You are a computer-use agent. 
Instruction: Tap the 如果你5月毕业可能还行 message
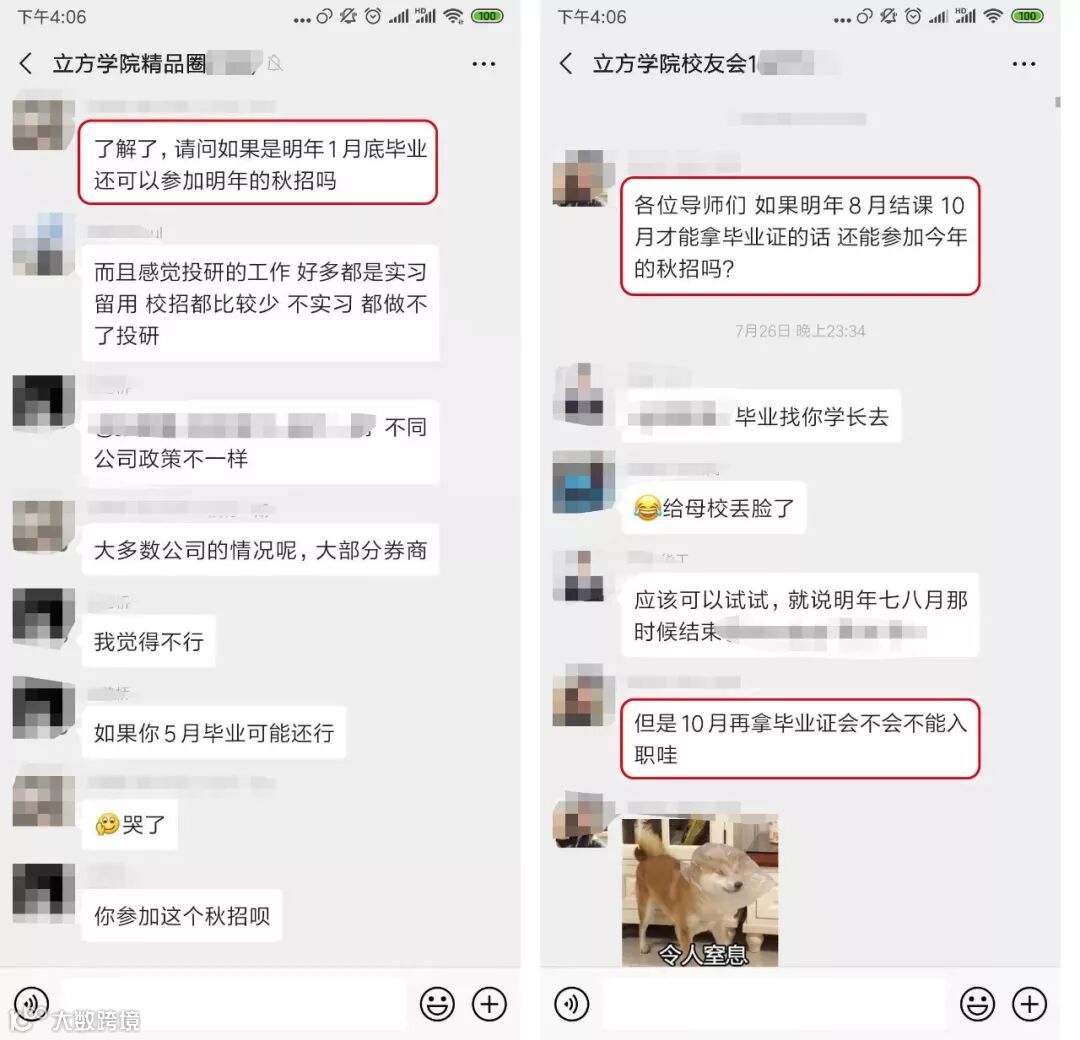pos(214,733)
